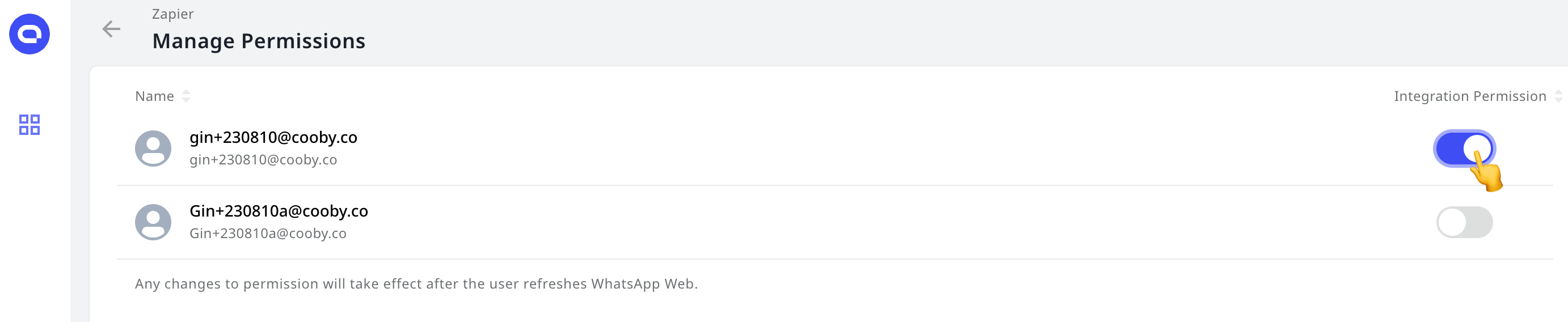Click the gray email subtext gin+230810@cooby.co

(x=263, y=160)
